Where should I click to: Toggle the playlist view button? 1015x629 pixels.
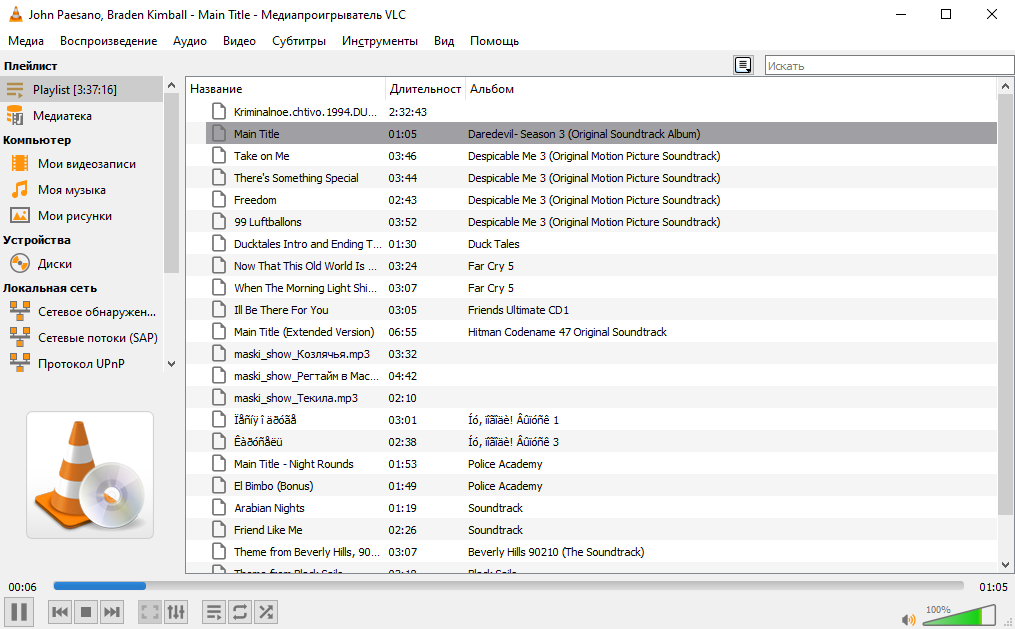click(214, 612)
